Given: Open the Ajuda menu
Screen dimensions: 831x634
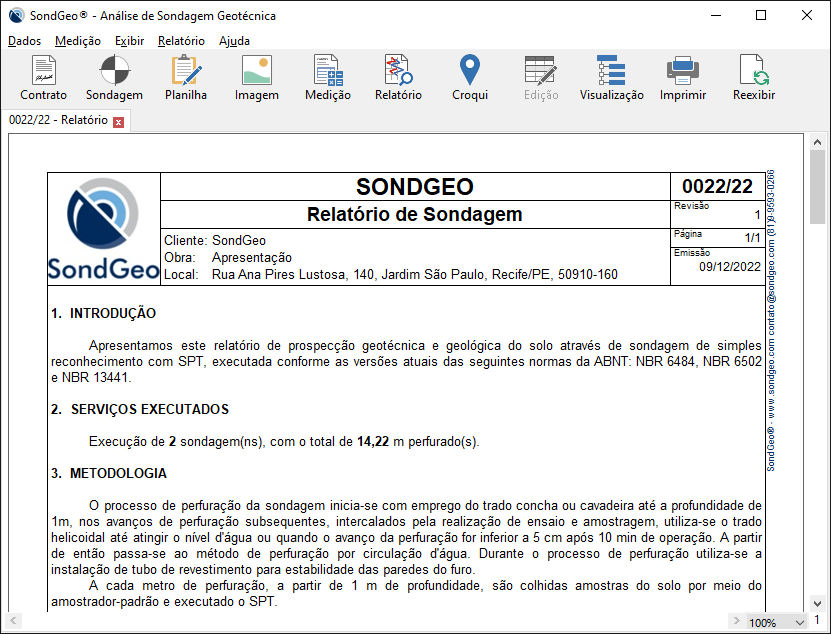Looking at the screenshot, I should point(234,41).
